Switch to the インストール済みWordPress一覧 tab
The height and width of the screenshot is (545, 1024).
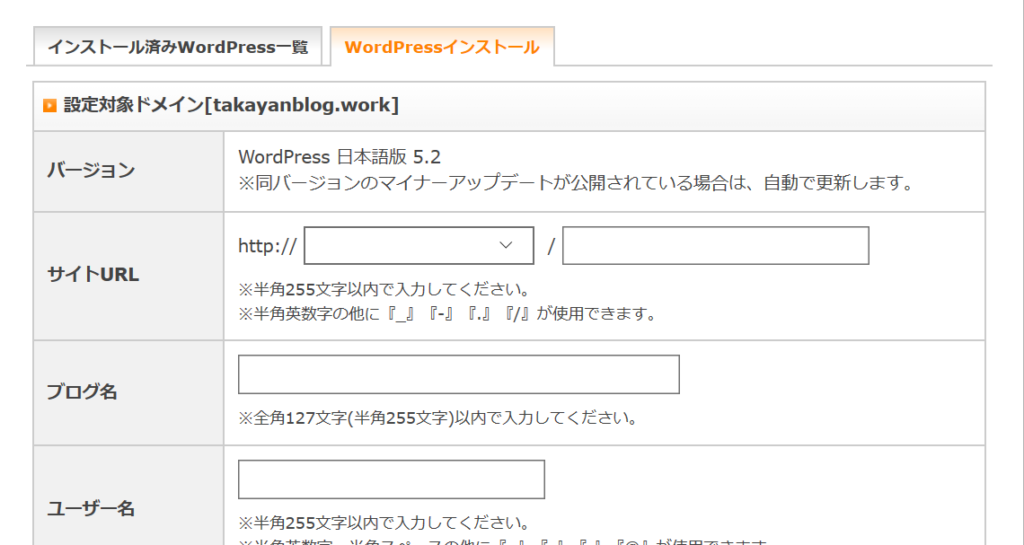(178, 47)
